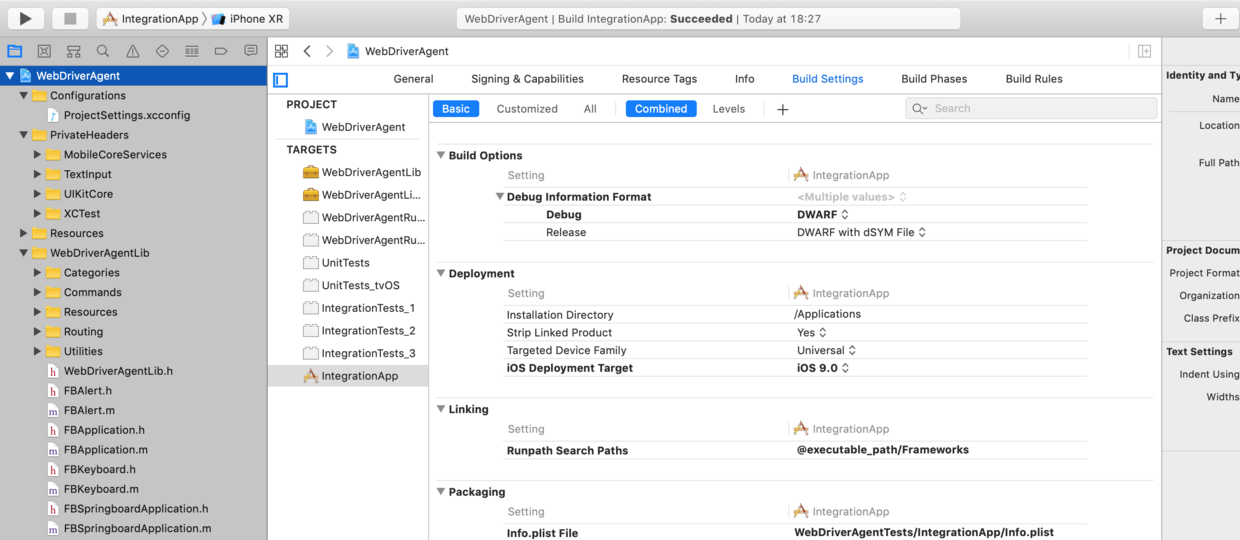Click the build settings Search field
The height and width of the screenshot is (540, 1240).
1031,108
